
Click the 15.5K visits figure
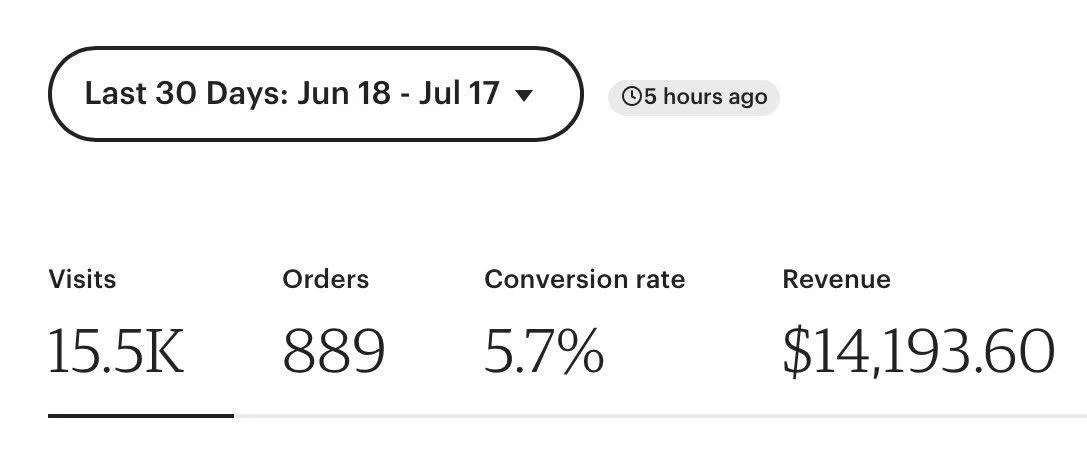pos(116,352)
